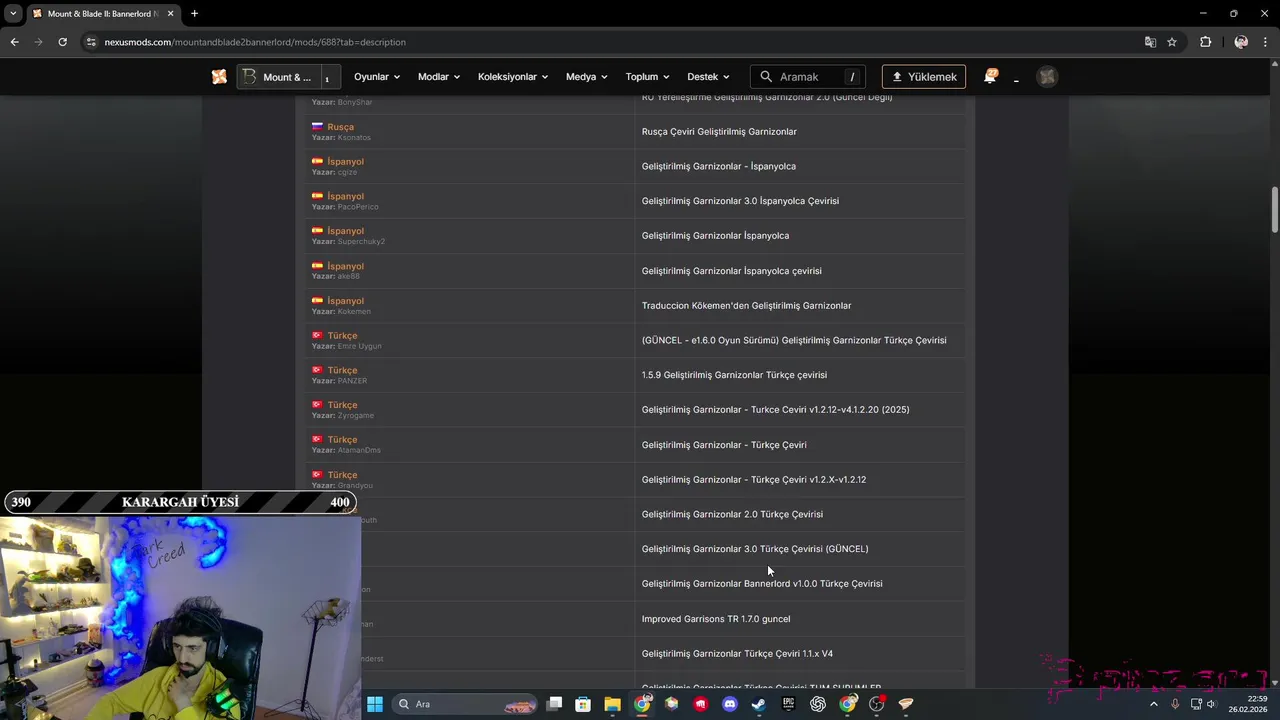1280x720 pixels.
Task: Click '1.5.9 Geliştirilmiş Garnizonlar Türkçe çevirisi' text
Action: click(734, 375)
